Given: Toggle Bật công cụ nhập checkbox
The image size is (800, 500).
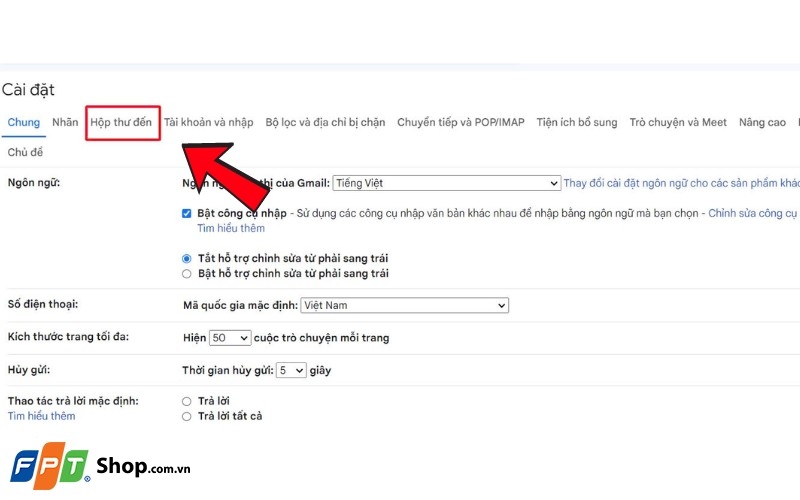Looking at the screenshot, I should (x=187, y=213).
